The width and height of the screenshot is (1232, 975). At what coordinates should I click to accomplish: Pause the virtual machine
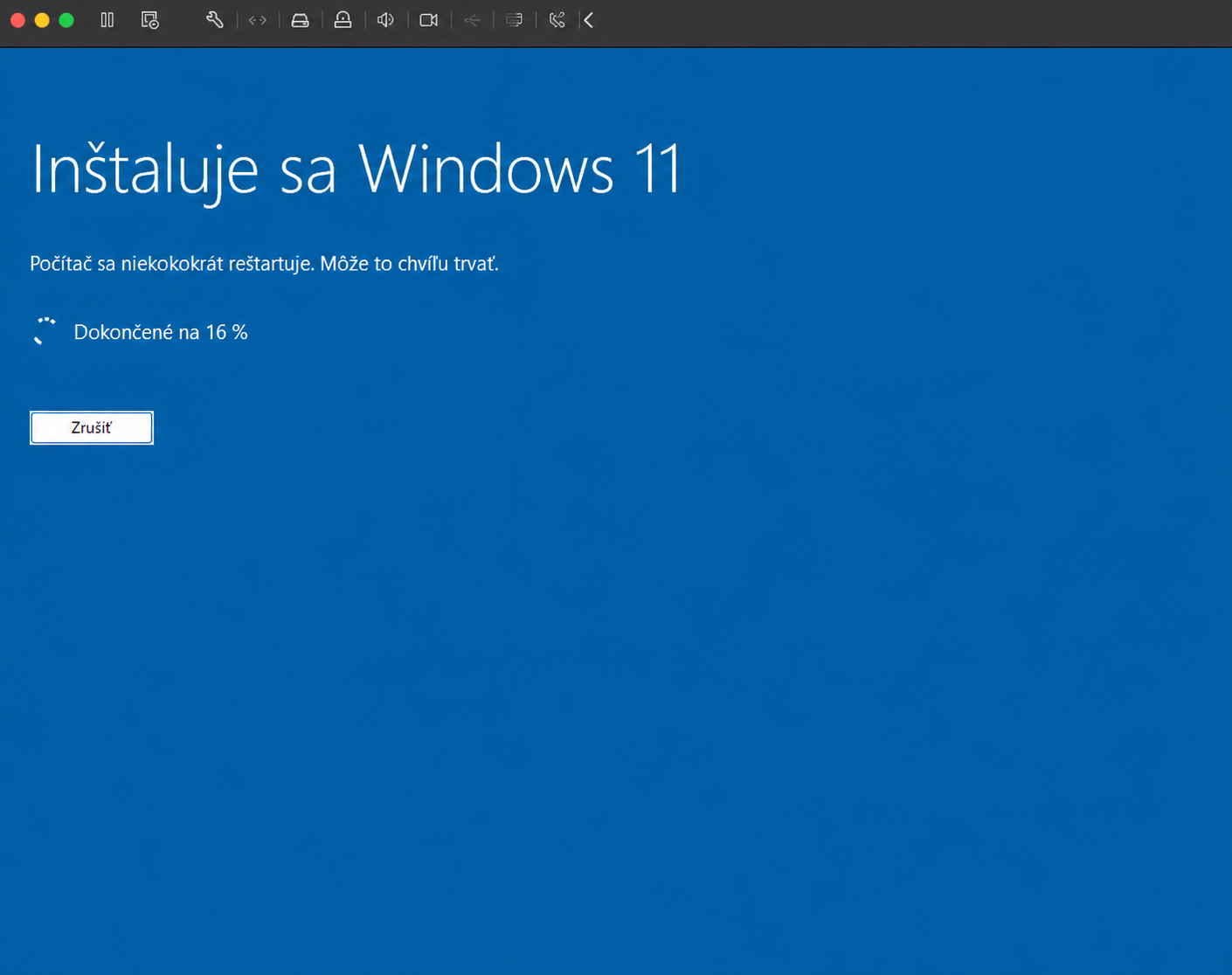107,20
